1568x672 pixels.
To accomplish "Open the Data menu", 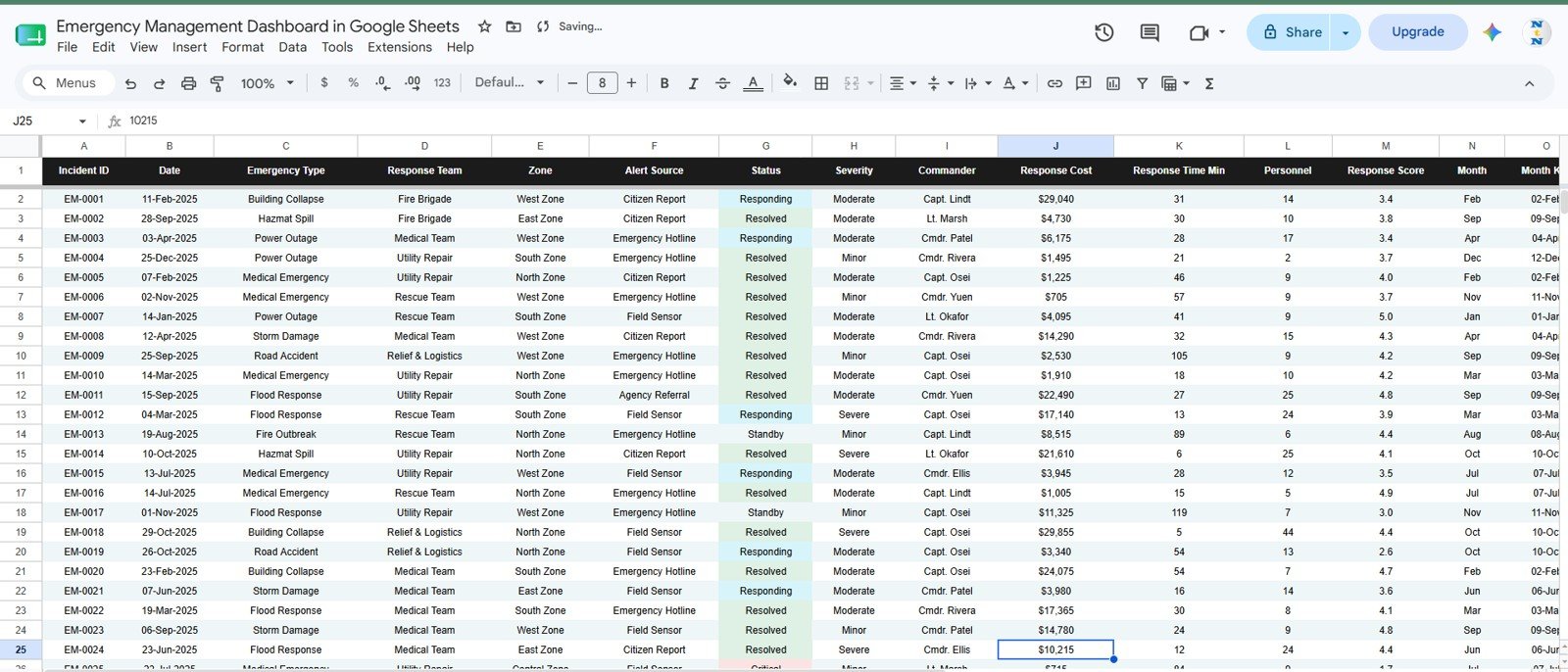I will 292,47.
